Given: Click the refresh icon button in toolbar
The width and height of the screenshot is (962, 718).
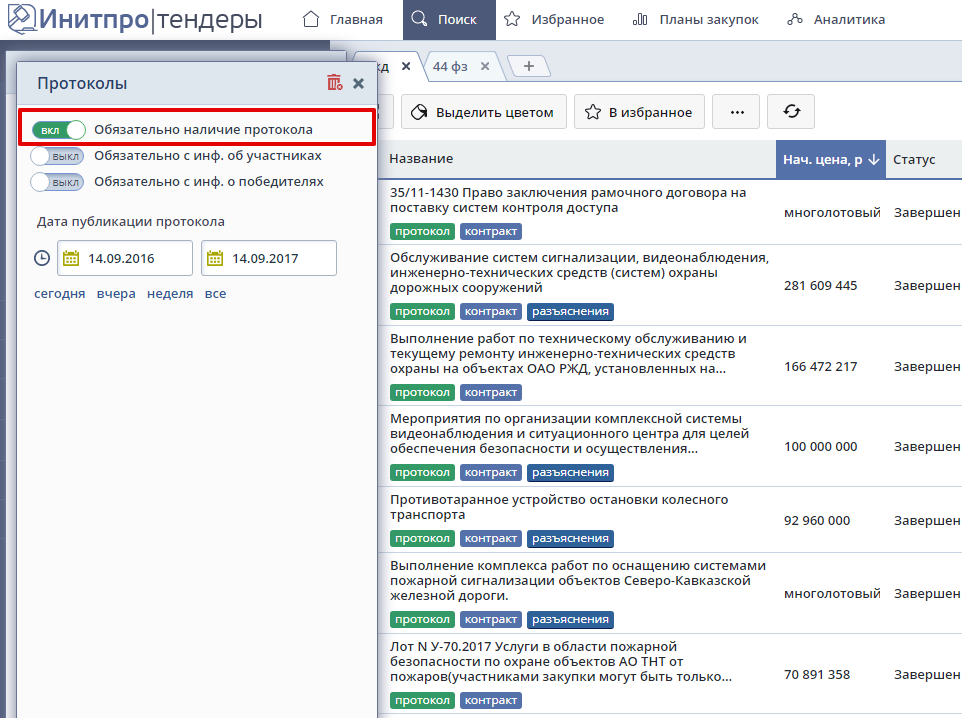Looking at the screenshot, I should point(790,112).
